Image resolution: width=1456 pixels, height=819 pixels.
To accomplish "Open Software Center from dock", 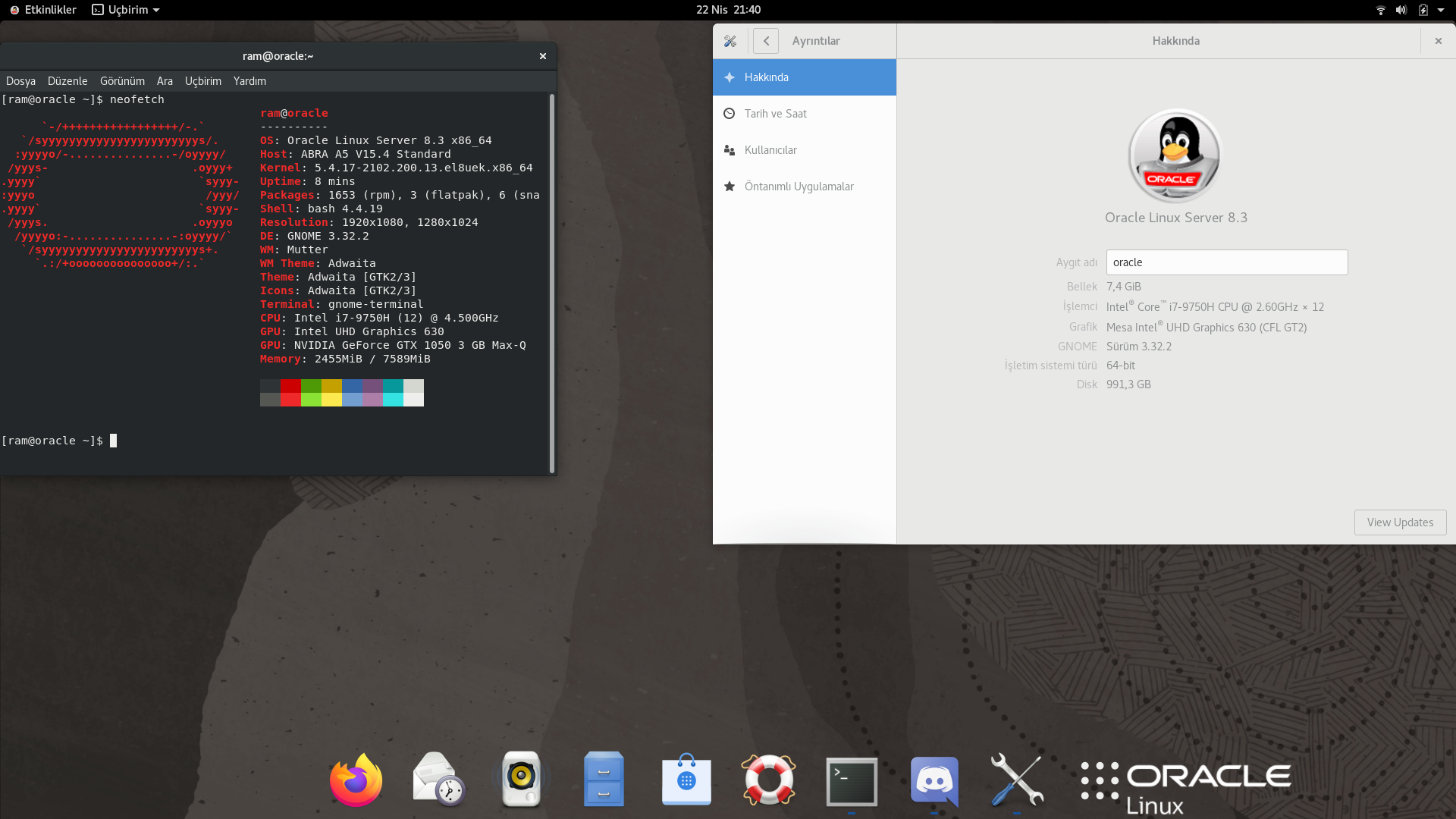I will (686, 780).
